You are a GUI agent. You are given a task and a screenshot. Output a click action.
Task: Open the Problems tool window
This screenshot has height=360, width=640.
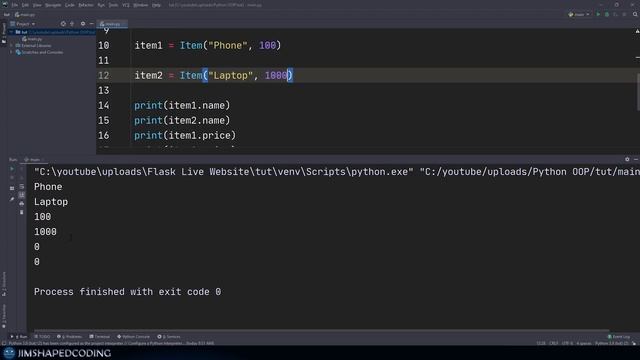(69, 337)
